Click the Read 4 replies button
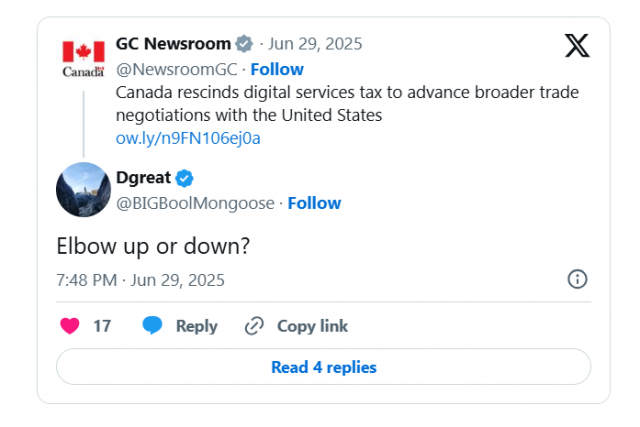Viewport: 640px width, 427px height. point(323,367)
